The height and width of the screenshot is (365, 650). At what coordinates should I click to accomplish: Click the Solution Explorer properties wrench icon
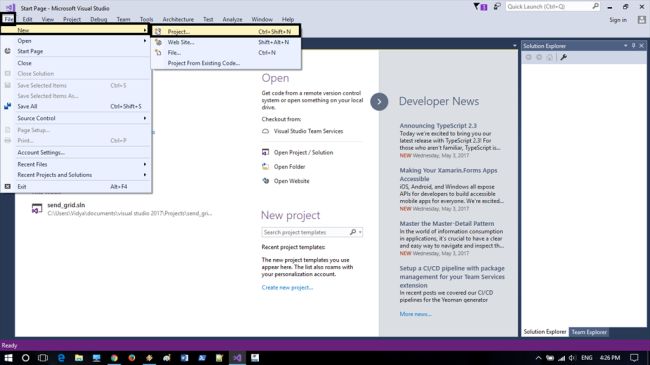pyautogui.click(x=563, y=57)
